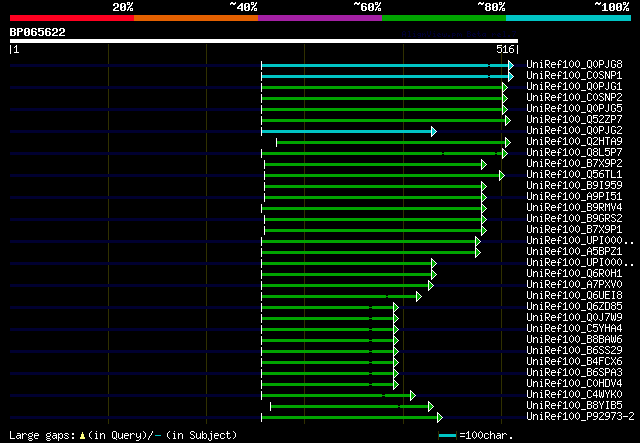Click the cyan =100char. scale bar legend
This screenshot has width=640, height=443.
[448, 436]
